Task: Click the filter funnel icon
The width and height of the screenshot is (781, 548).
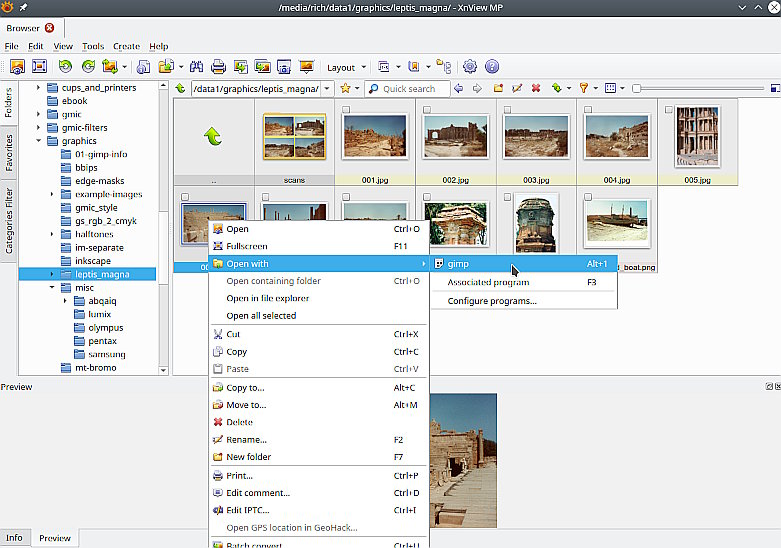Action: pyautogui.click(x=584, y=89)
